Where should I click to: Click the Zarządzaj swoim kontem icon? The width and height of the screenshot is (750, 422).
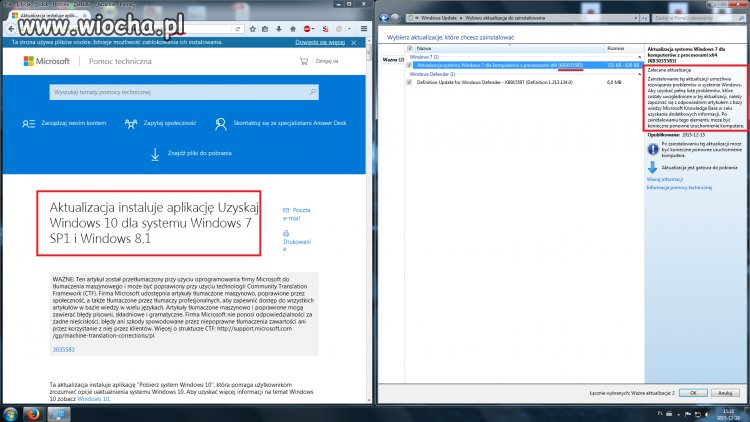click(x=28, y=124)
